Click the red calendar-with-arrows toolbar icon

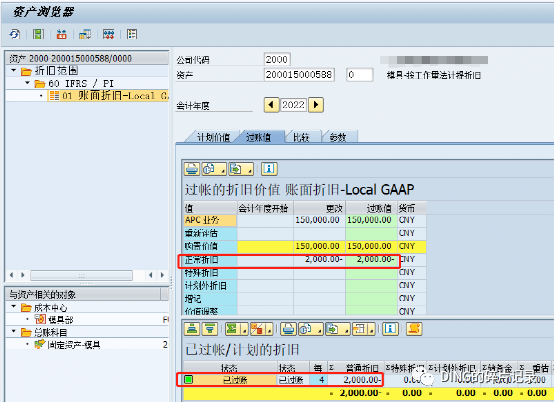62,34
